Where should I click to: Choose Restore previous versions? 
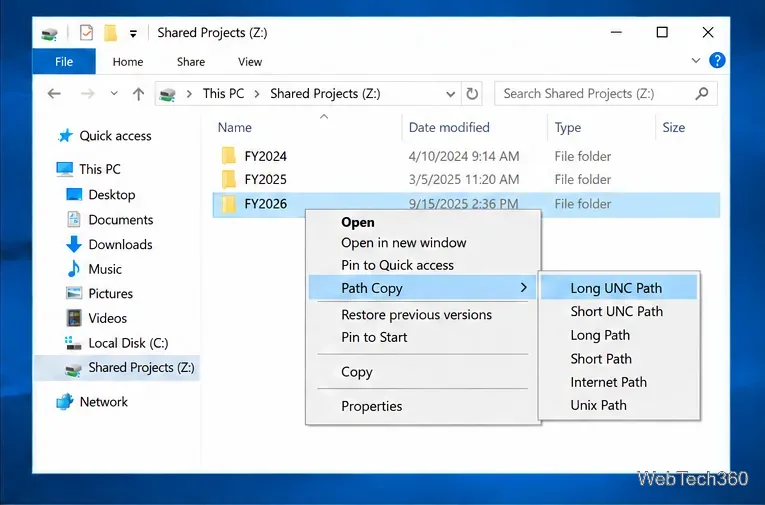pyautogui.click(x=416, y=315)
